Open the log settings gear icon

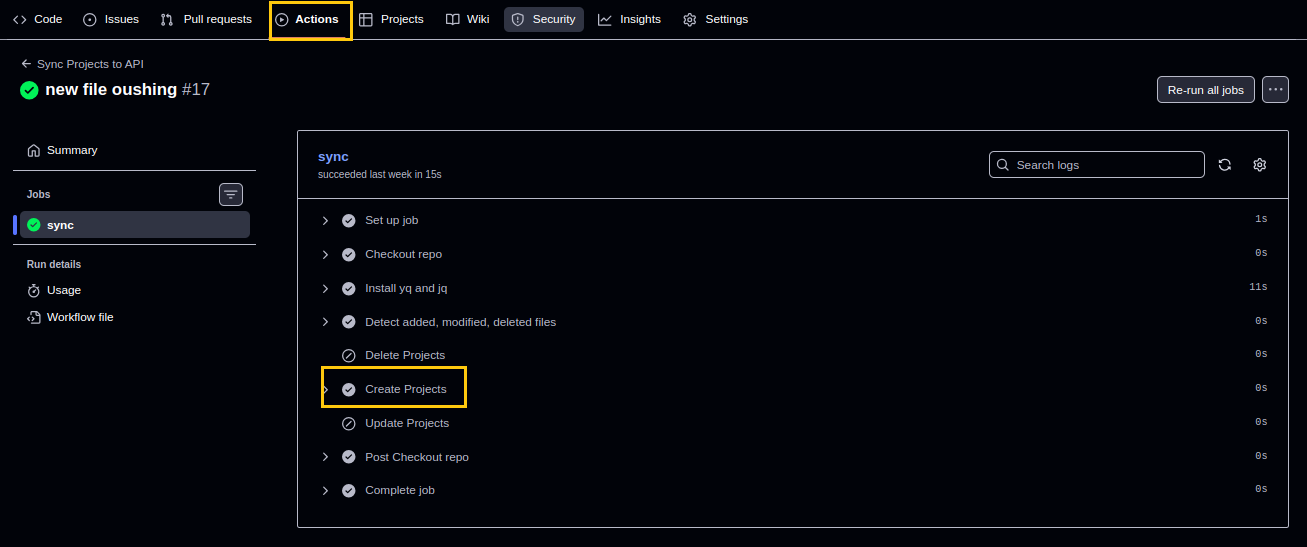coord(1259,165)
